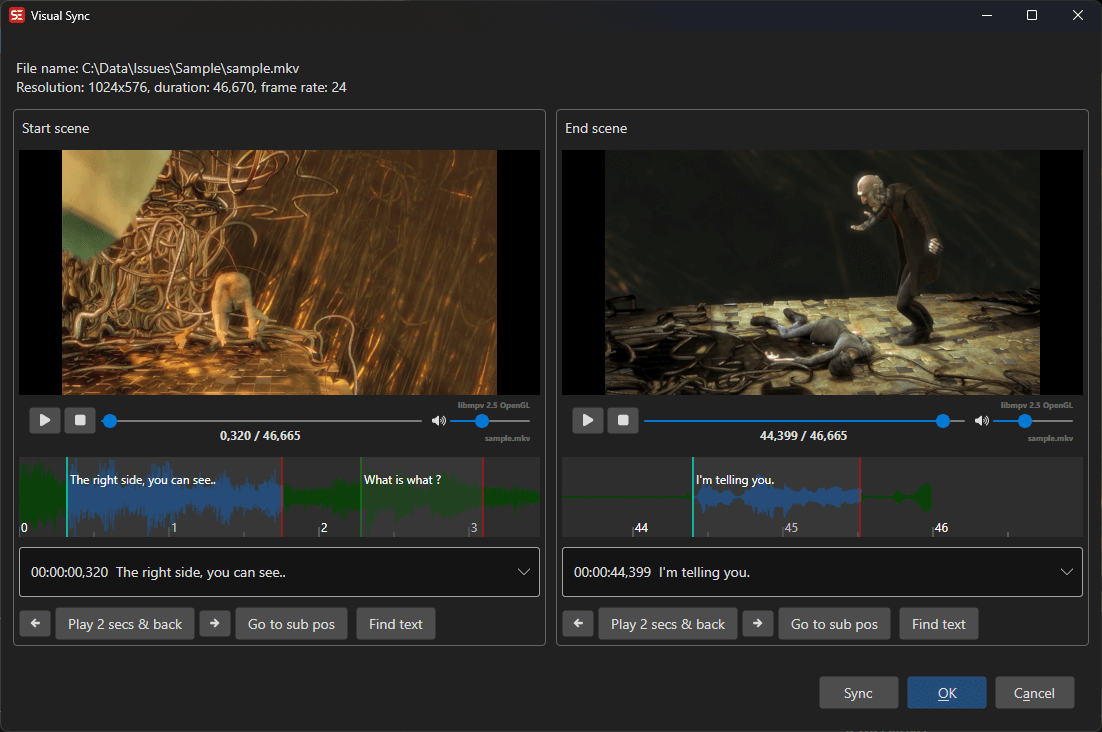The height and width of the screenshot is (732, 1102).
Task: Mute the start scene audio
Action: (x=439, y=420)
